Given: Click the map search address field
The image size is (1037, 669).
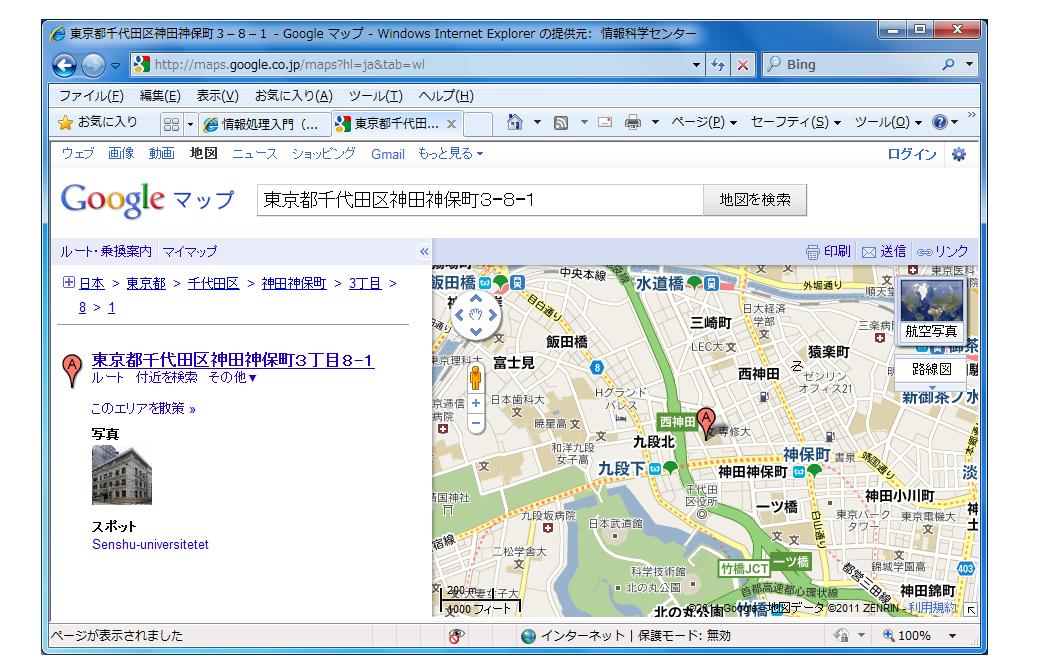Looking at the screenshot, I should 479,200.
